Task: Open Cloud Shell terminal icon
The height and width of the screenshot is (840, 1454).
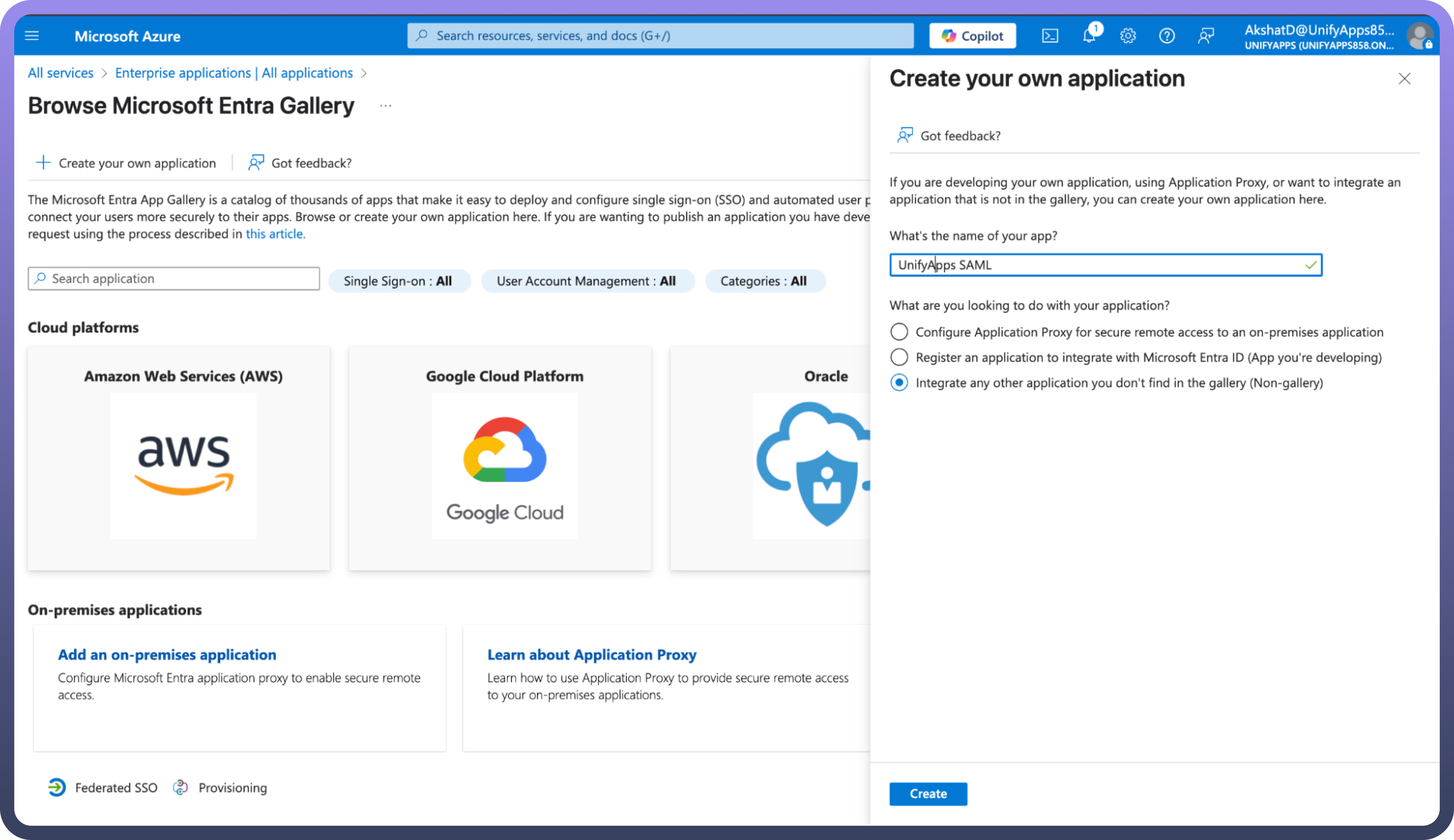Action: pyautogui.click(x=1050, y=36)
